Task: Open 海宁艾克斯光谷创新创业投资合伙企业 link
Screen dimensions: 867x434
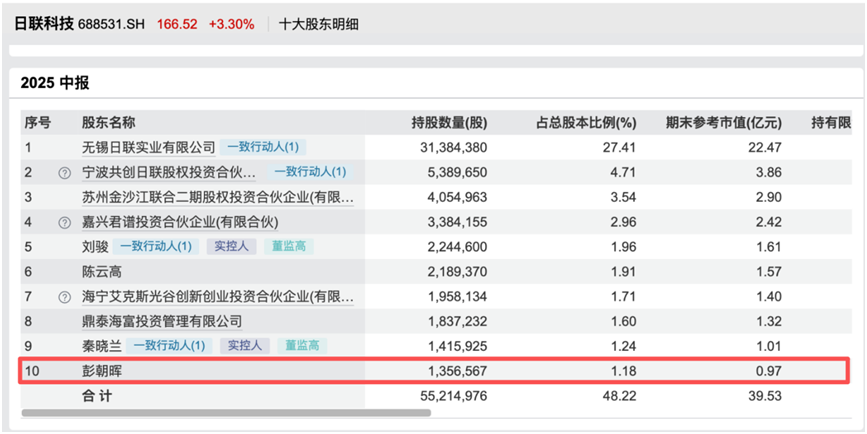Action: pos(218,297)
